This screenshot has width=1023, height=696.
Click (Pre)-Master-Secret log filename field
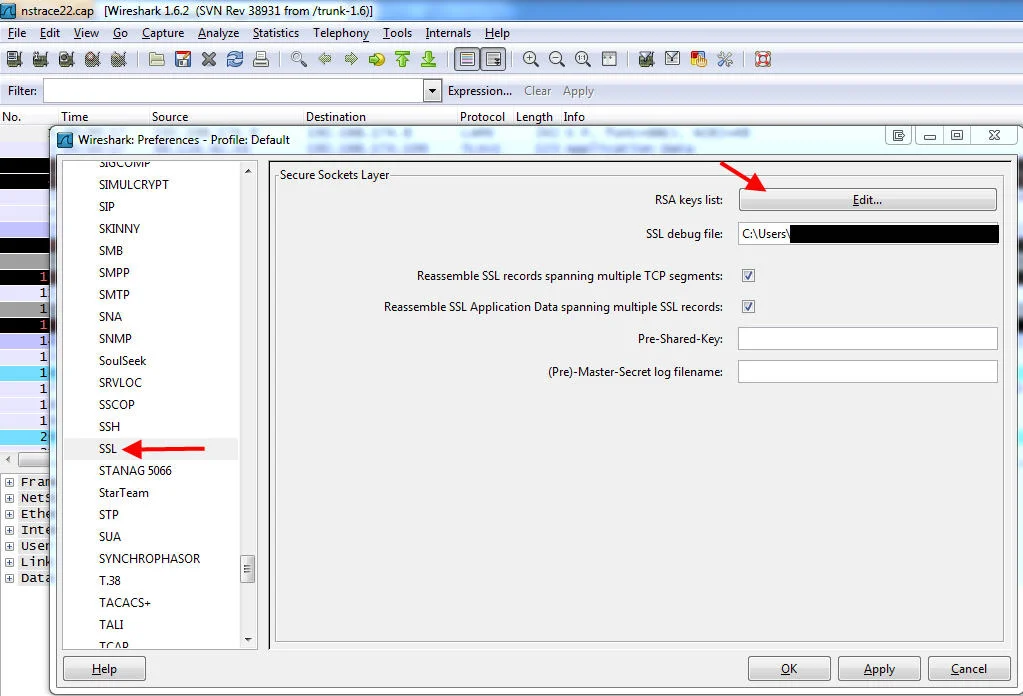tap(868, 372)
